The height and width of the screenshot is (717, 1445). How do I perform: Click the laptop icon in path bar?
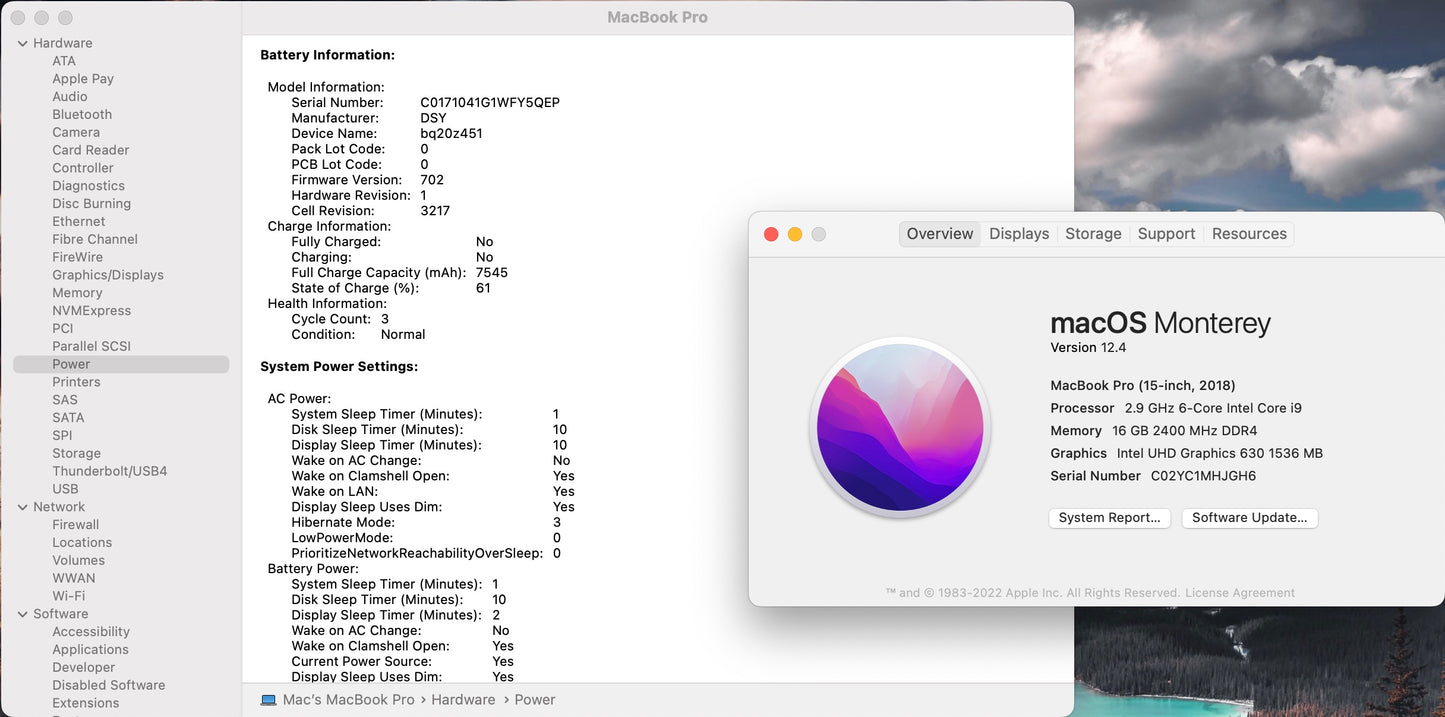[x=268, y=700]
